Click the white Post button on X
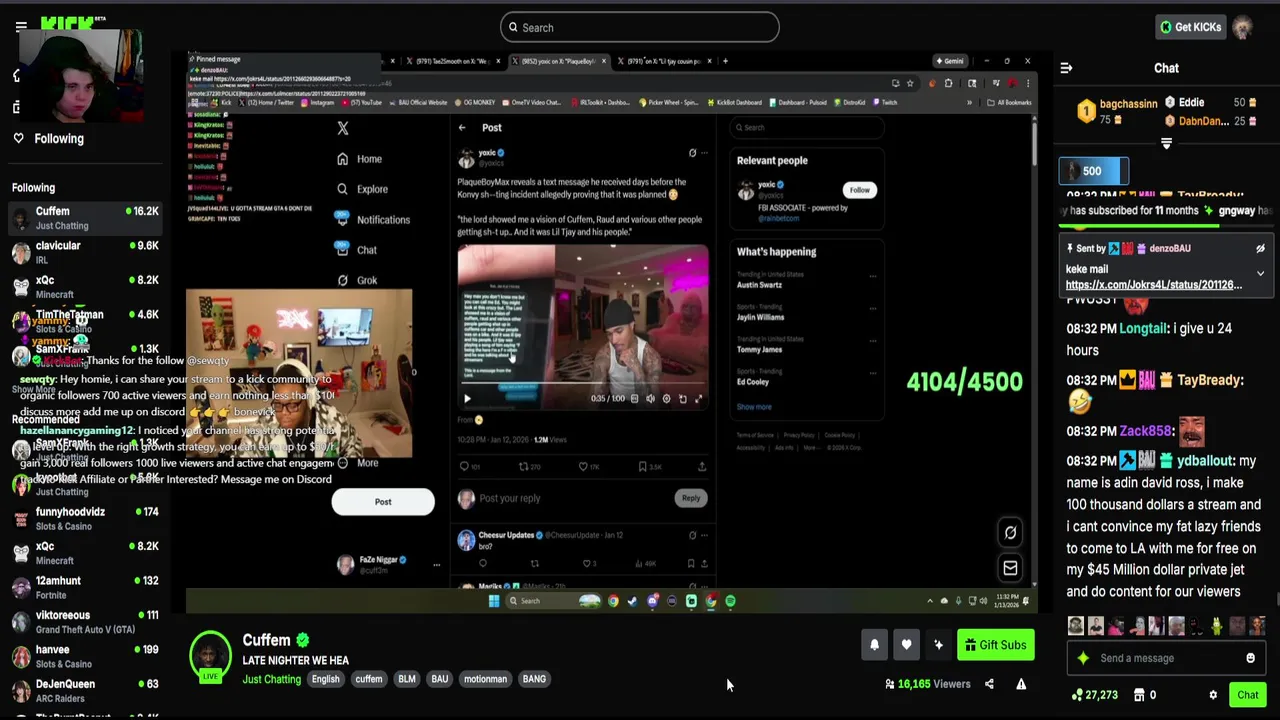This screenshot has height=720, width=1280. coord(383,502)
